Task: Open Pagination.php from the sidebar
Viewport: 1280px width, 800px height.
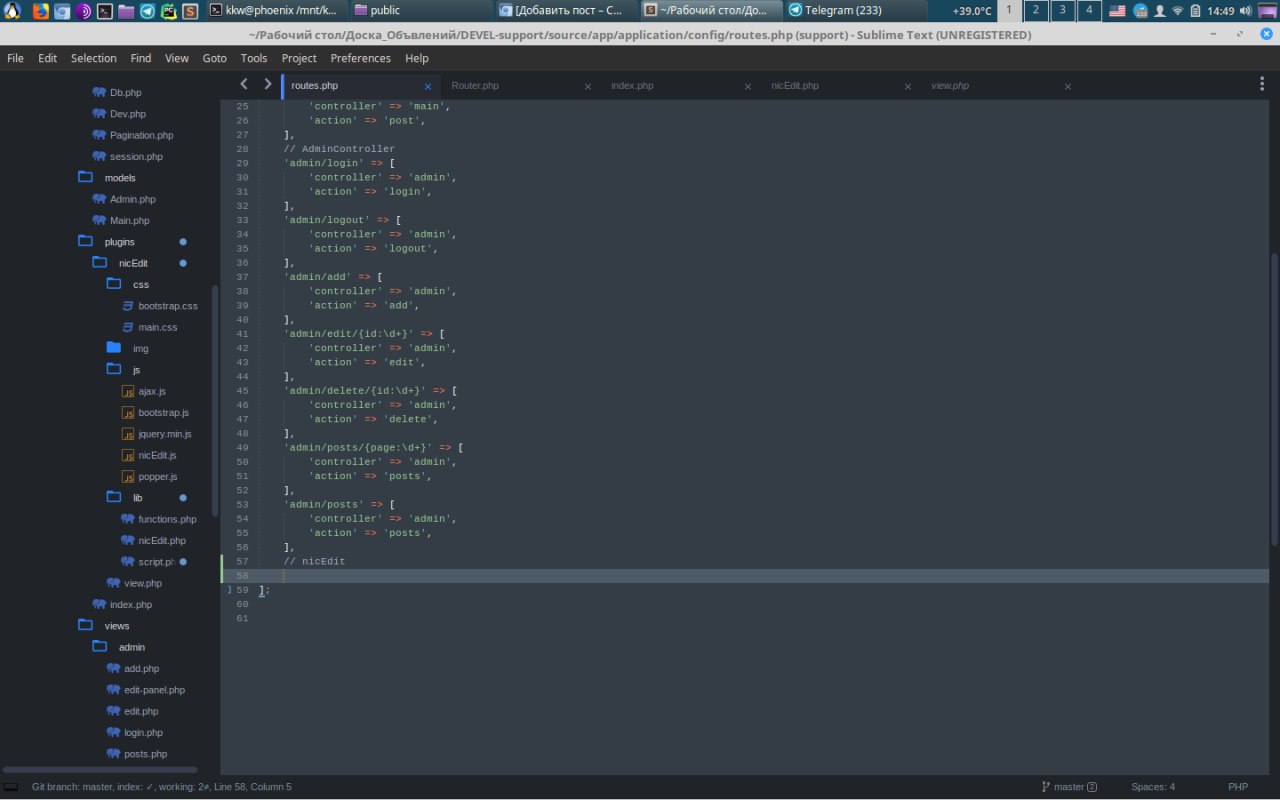Action: pyautogui.click(x=141, y=135)
